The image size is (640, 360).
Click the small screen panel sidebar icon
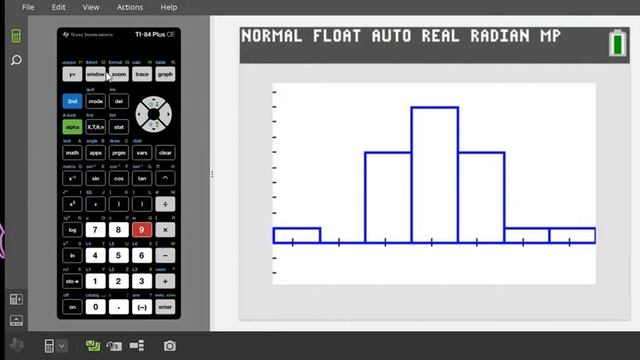point(16,320)
